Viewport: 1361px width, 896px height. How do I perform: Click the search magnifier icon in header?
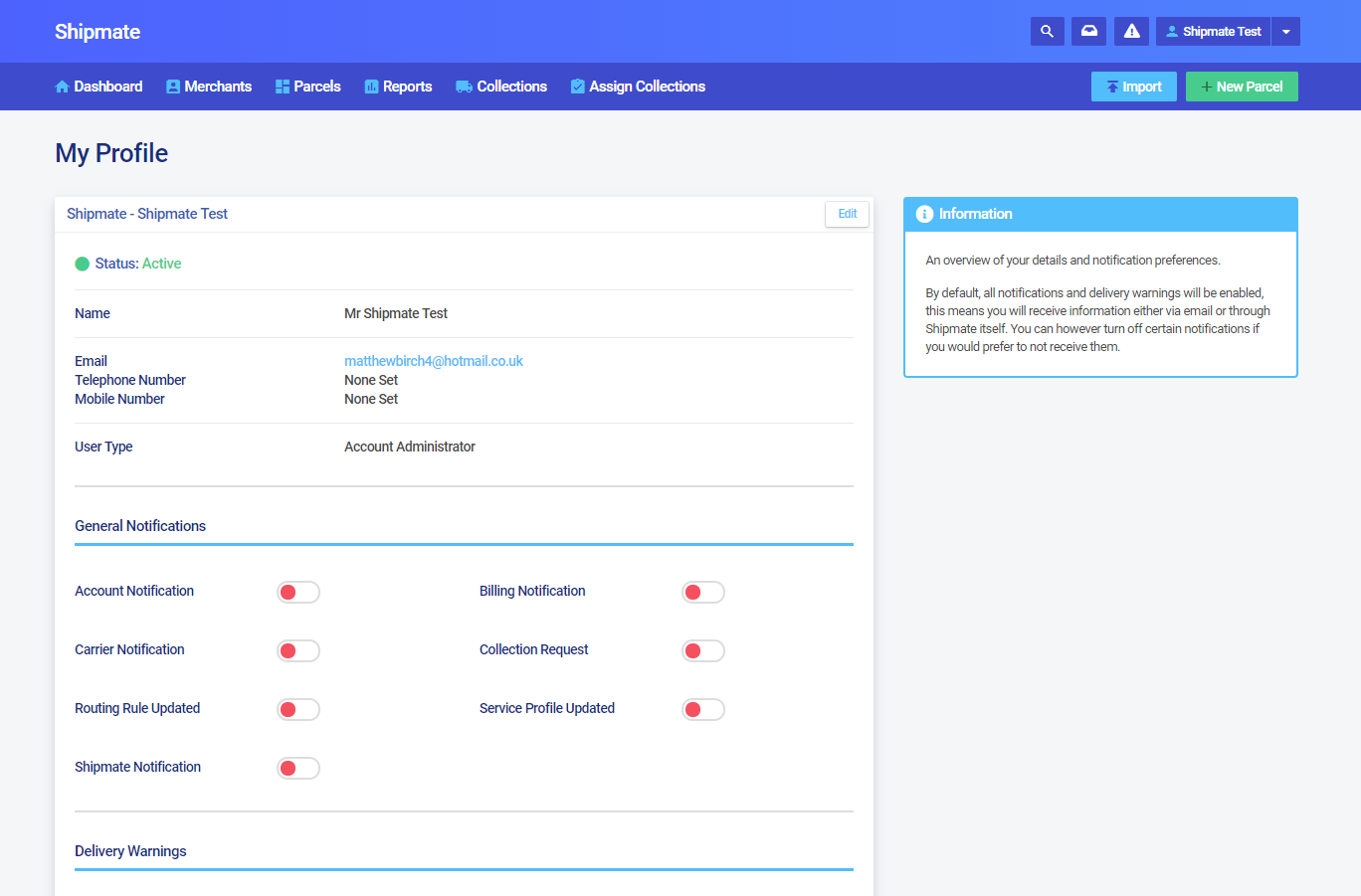(1047, 32)
